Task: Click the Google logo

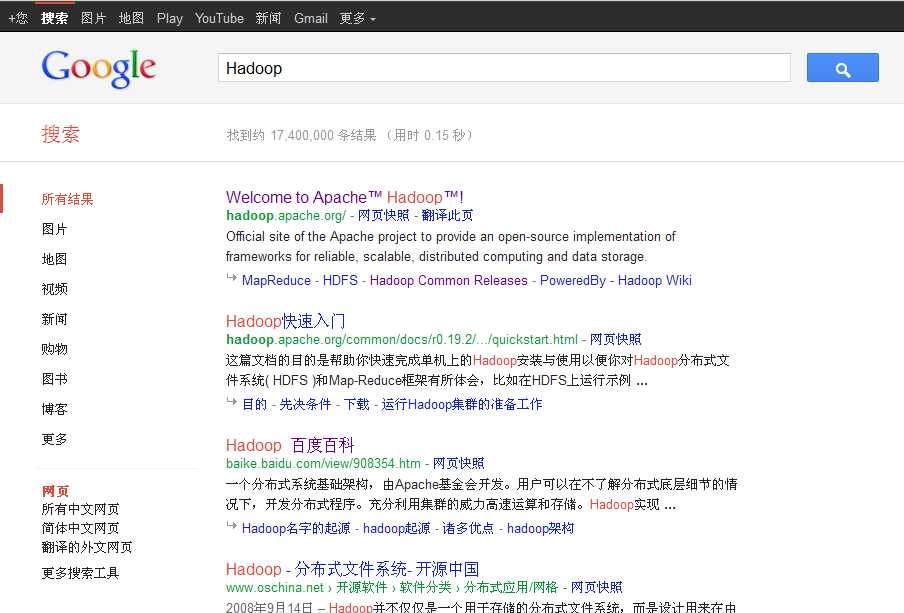Action: pyautogui.click(x=99, y=69)
